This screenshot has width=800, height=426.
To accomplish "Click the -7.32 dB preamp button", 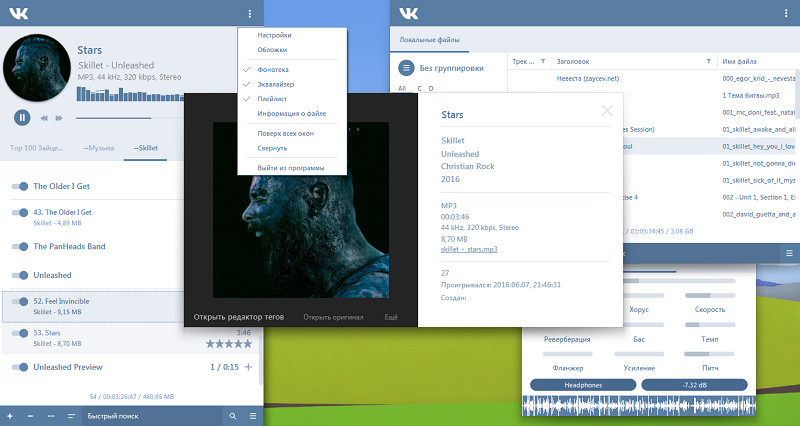I will 694,385.
